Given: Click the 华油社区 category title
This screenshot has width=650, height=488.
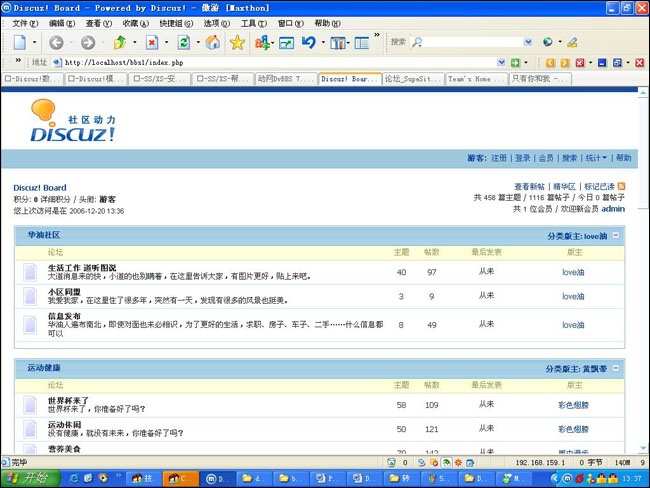Looking at the screenshot, I should click(x=44, y=235).
